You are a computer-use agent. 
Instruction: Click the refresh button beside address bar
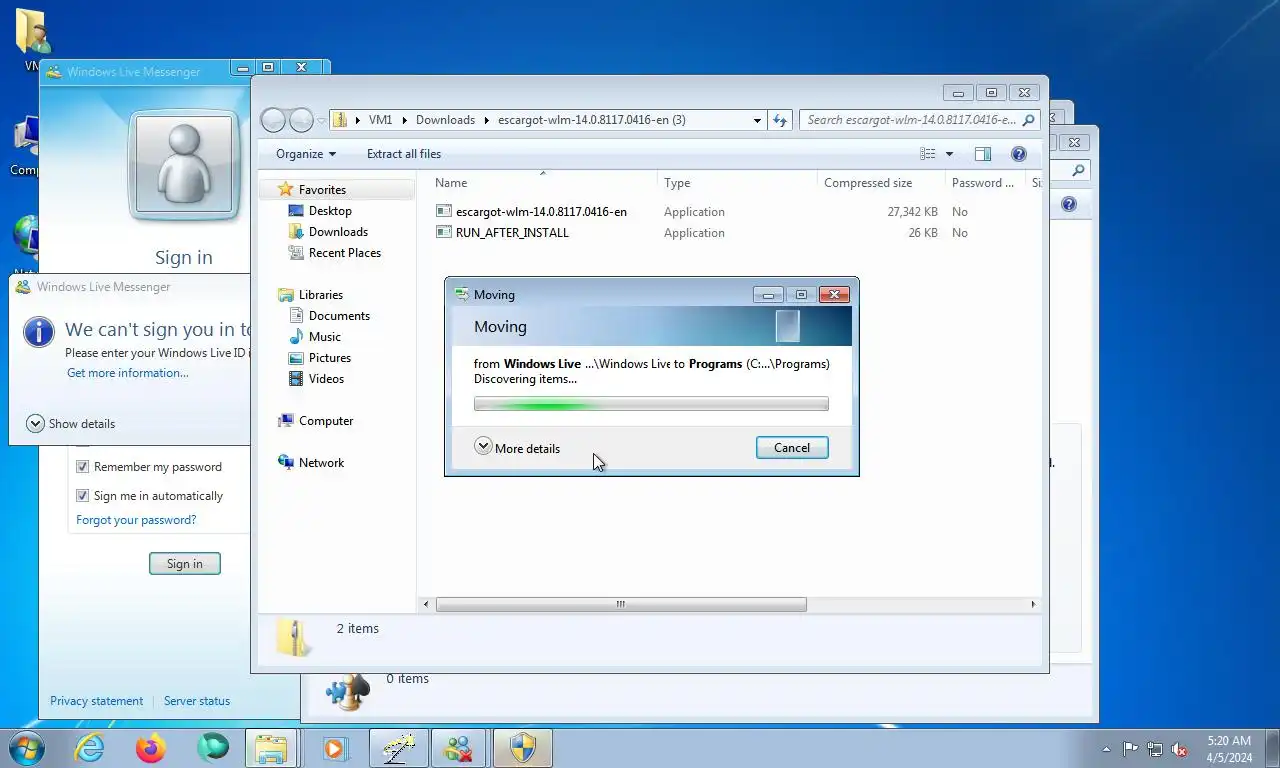780,120
